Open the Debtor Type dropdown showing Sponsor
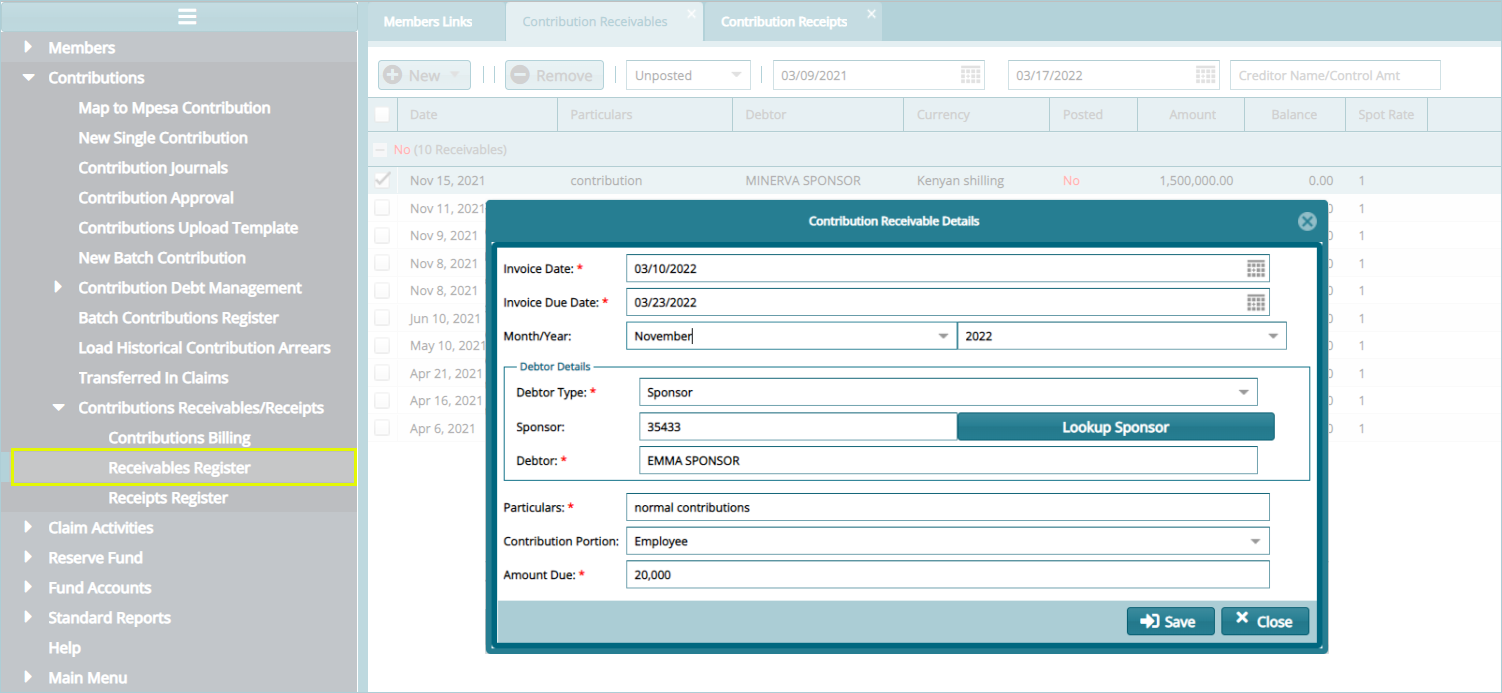Screen dimensions: 1502x693 tap(1244, 393)
